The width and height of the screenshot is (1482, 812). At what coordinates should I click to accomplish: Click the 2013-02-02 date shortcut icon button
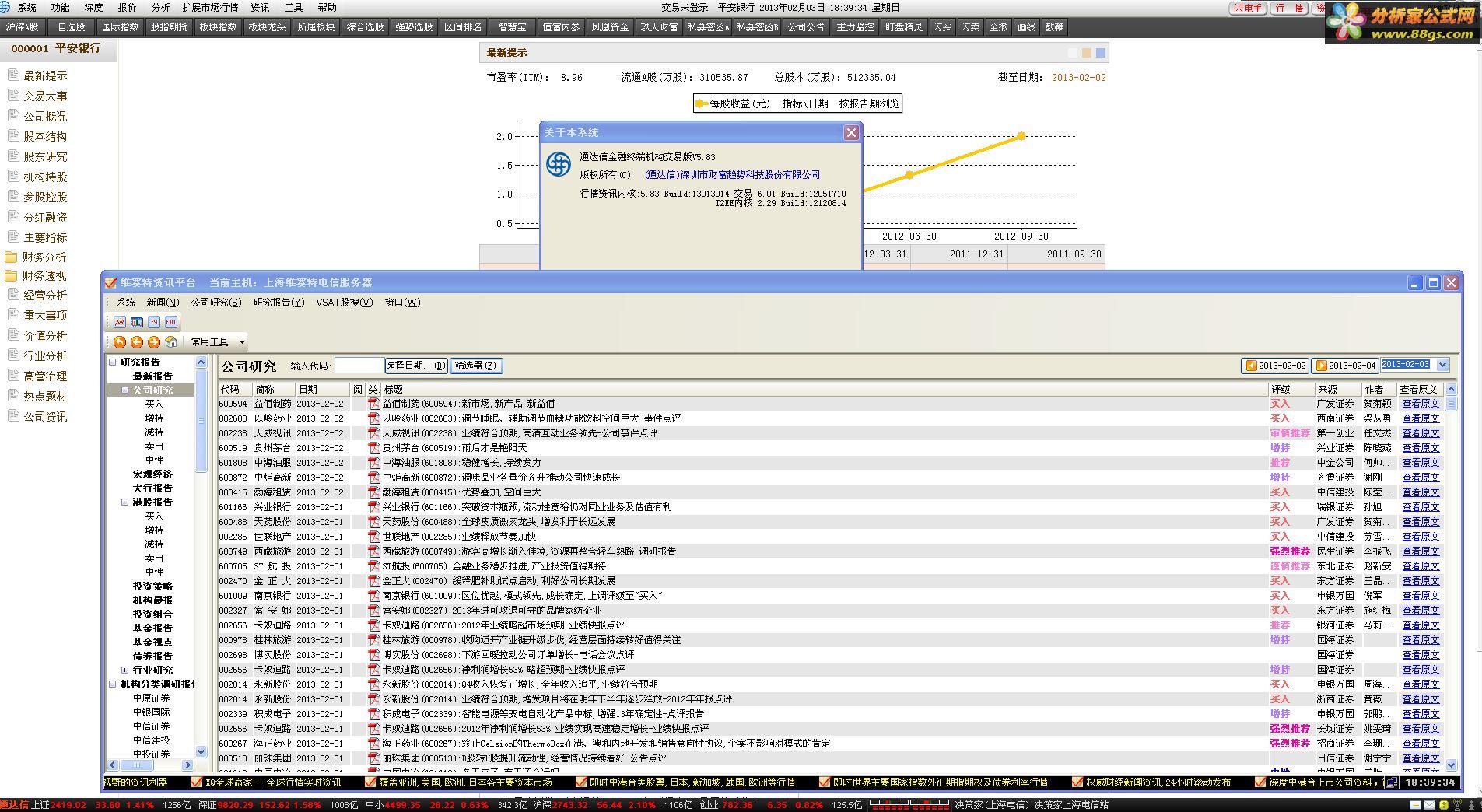coord(1275,366)
